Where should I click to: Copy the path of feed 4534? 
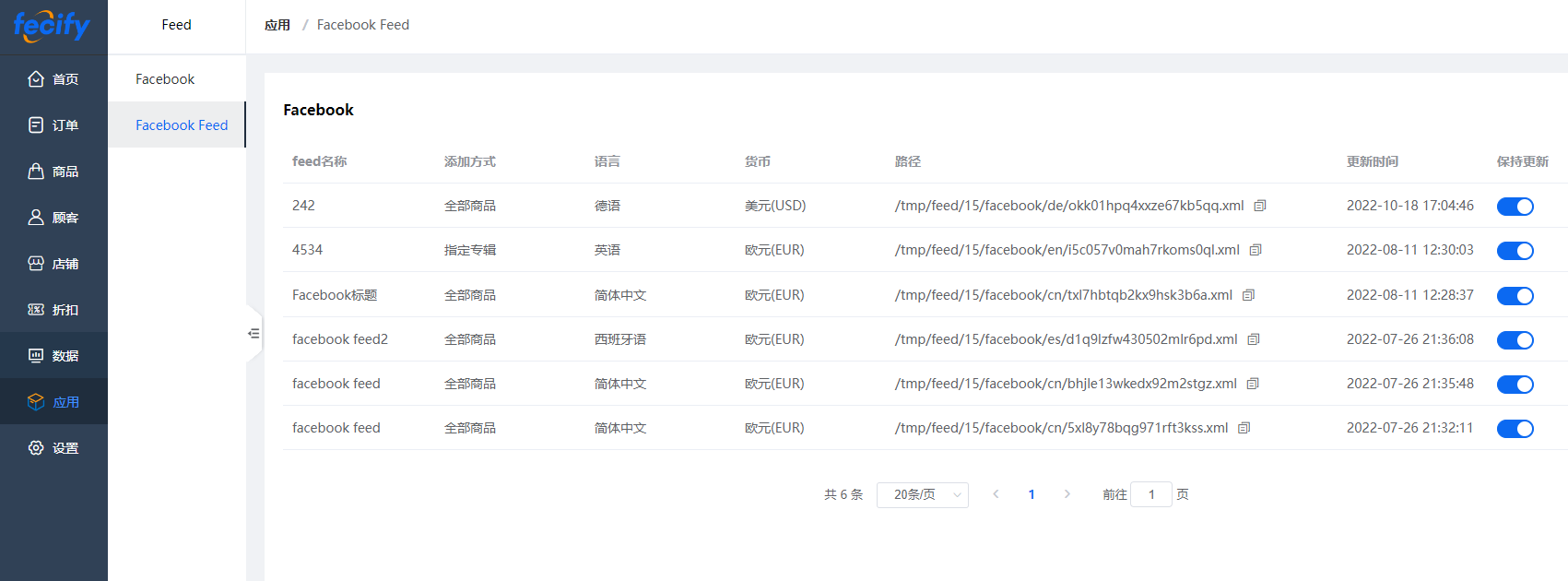[x=1256, y=250]
